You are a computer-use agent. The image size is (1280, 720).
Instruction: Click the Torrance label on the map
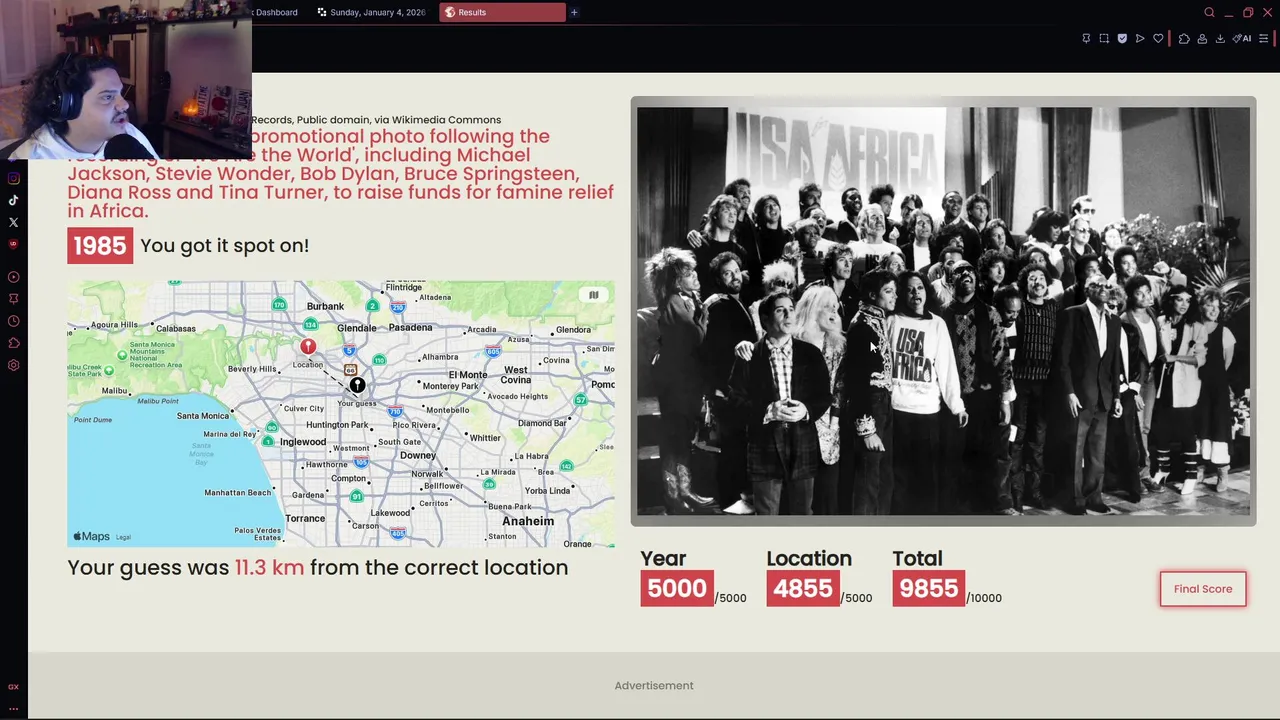[305, 518]
